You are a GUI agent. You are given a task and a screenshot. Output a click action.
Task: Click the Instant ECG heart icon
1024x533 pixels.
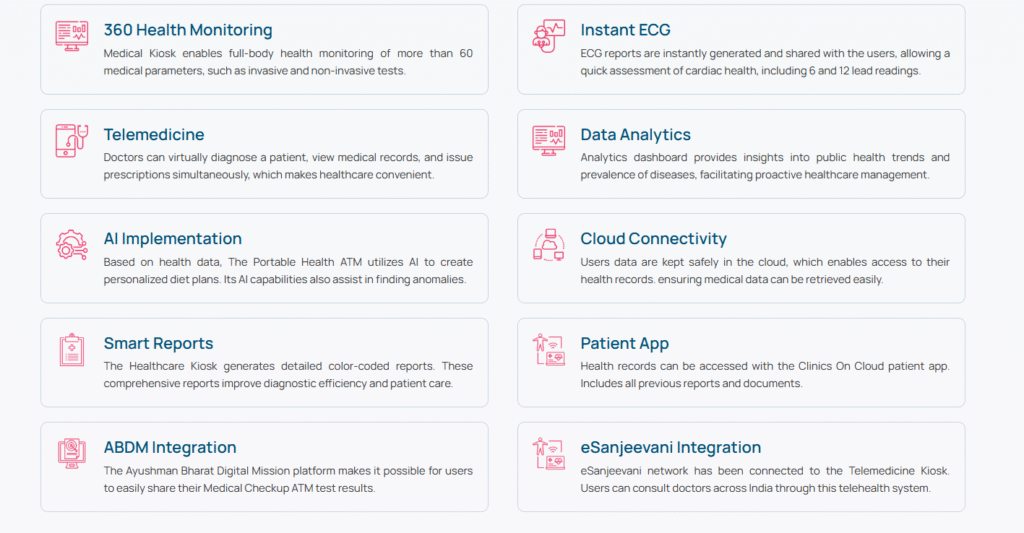[x=548, y=35]
